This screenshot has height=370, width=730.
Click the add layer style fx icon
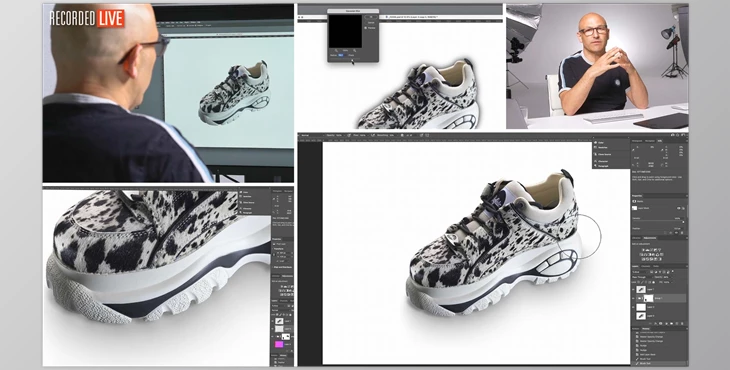(655, 323)
